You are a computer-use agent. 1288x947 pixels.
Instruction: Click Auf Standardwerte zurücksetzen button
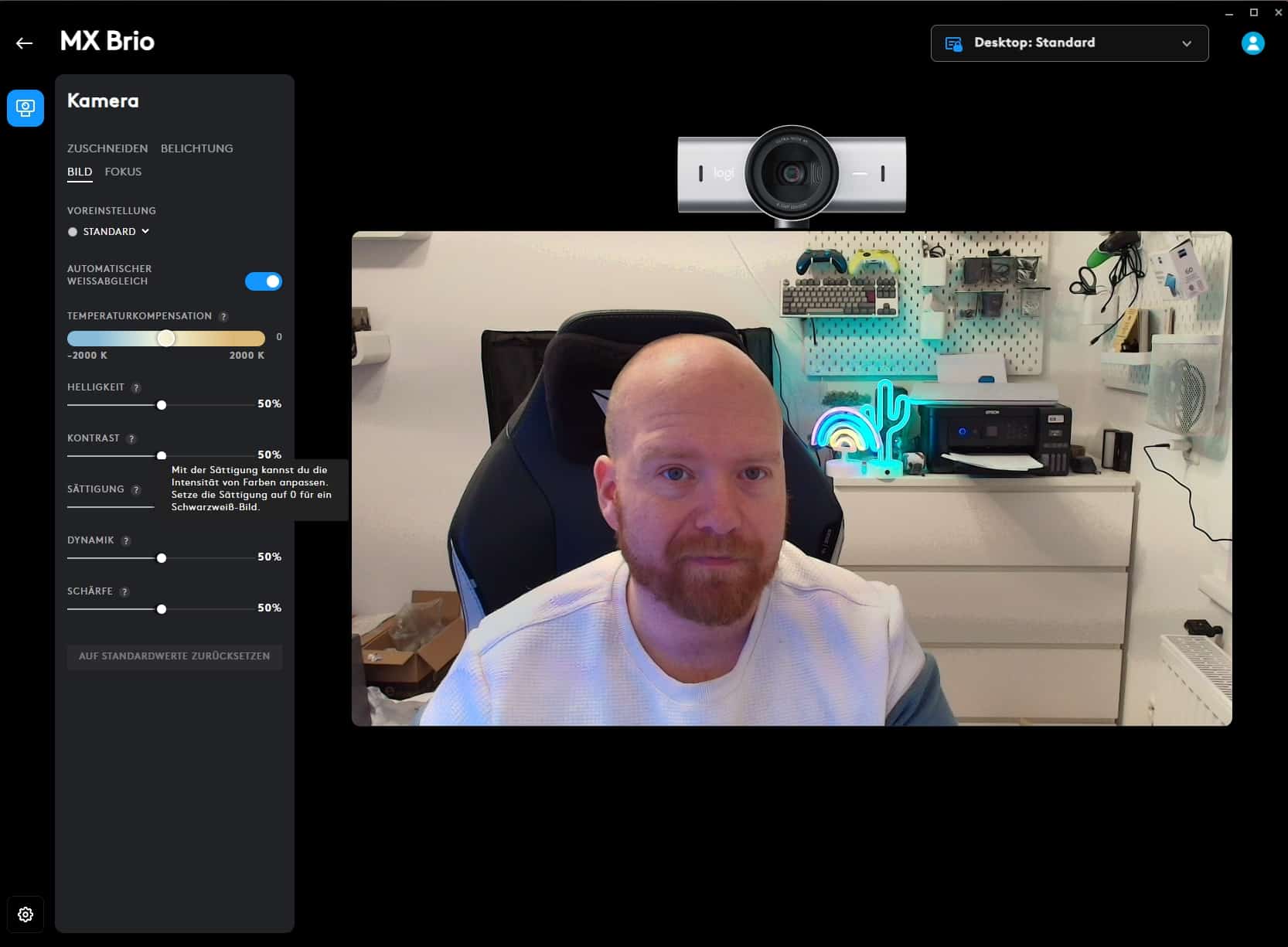coord(174,656)
